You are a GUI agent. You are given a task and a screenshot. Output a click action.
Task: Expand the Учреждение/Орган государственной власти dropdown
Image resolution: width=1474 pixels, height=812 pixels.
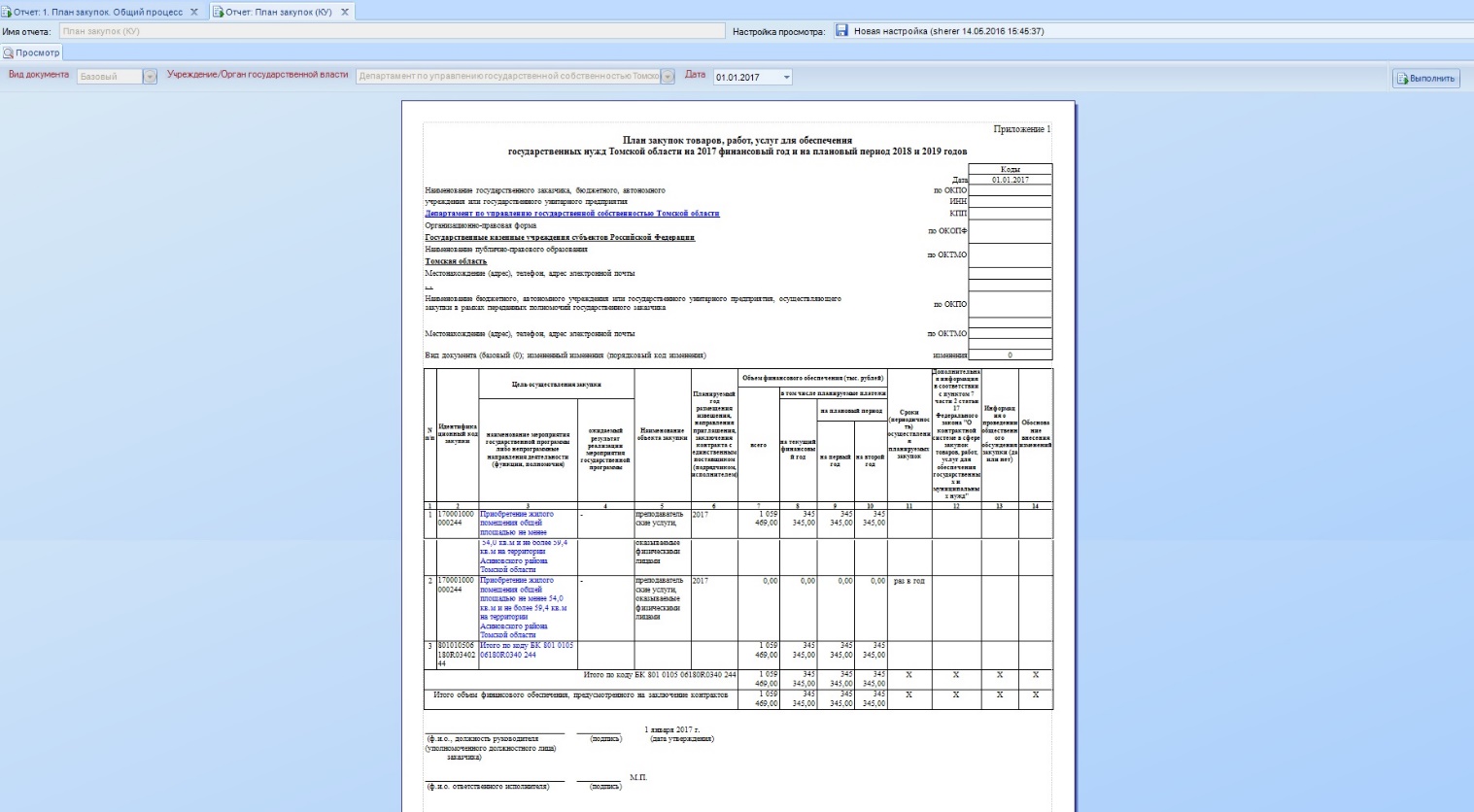pos(668,77)
